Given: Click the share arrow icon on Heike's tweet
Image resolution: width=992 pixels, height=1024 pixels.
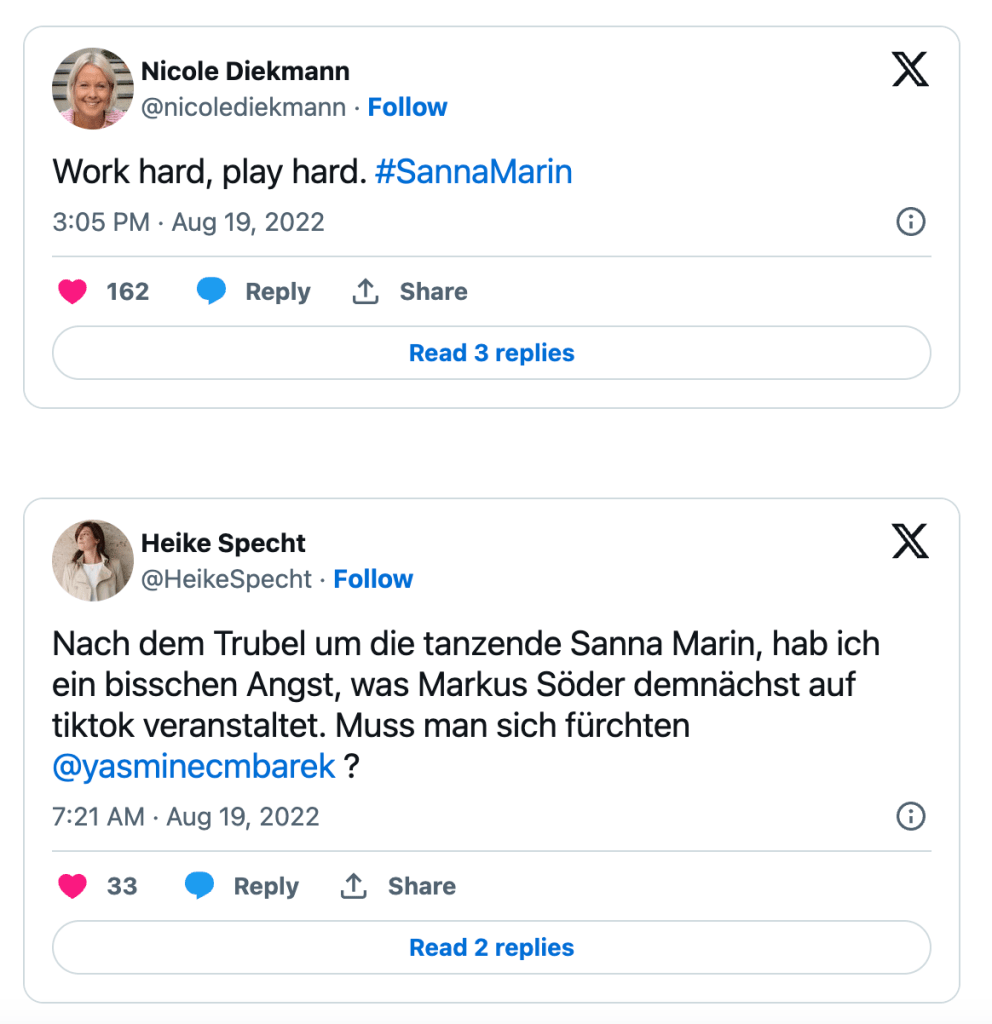Looking at the screenshot, I should coord(354,886).
